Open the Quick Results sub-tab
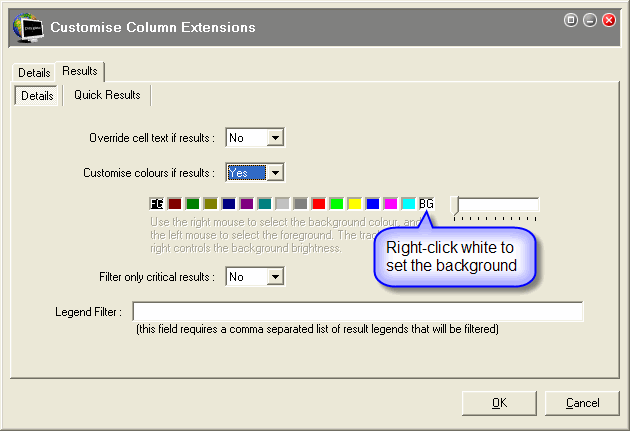This screenshot has width=630, height=431. [x=107, y=95]
